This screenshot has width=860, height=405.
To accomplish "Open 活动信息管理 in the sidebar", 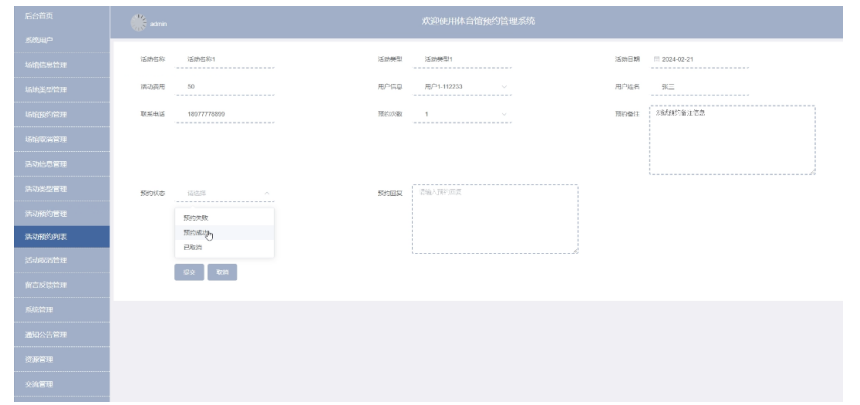I will (x=62, y=164).
